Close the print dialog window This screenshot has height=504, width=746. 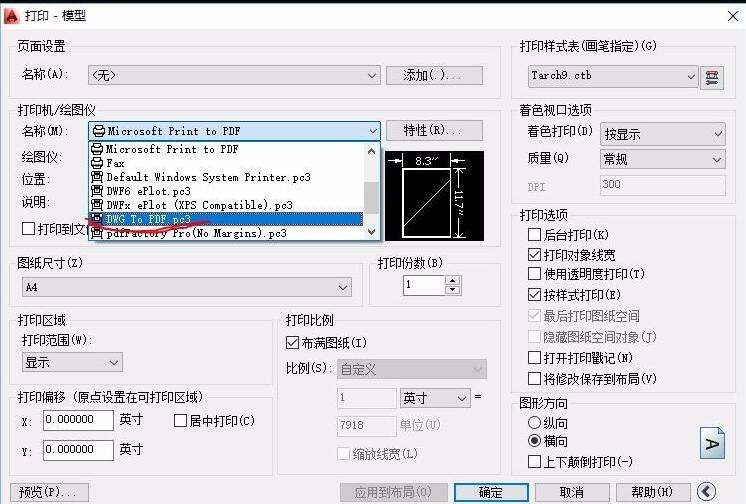coord(732,16)
